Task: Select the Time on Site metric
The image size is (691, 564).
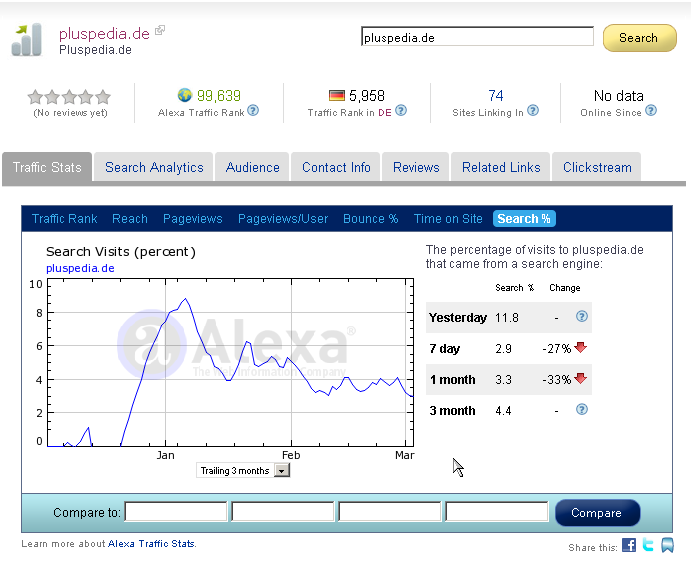Action: pyautogui.click(x=448, y=219)
